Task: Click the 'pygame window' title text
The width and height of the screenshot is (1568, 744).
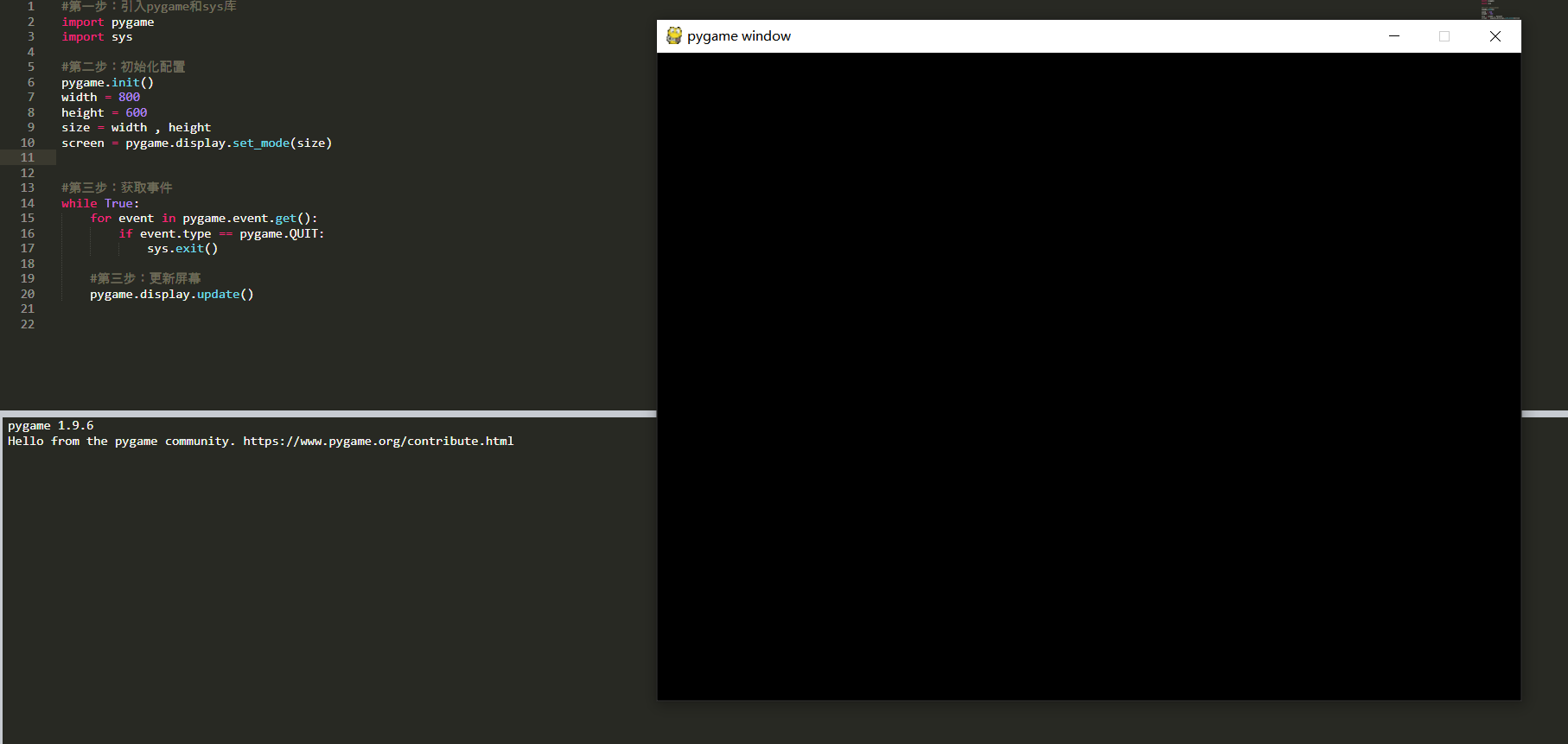Action: coord(739,35)
